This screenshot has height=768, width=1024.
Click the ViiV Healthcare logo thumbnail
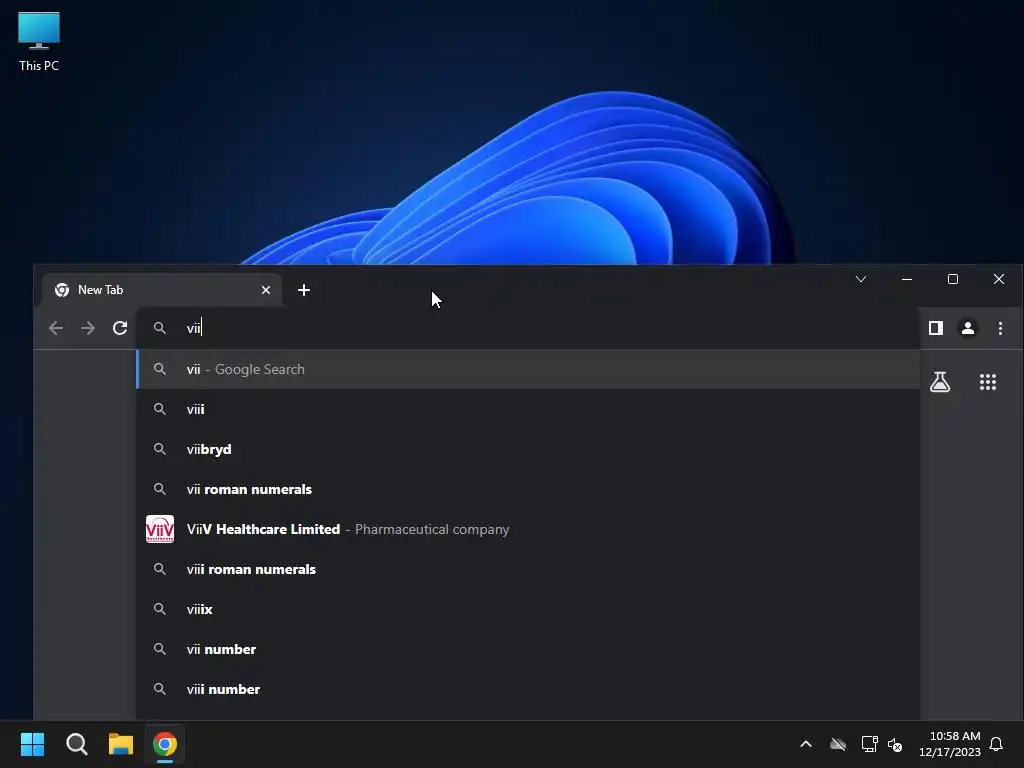click(160, 529)
